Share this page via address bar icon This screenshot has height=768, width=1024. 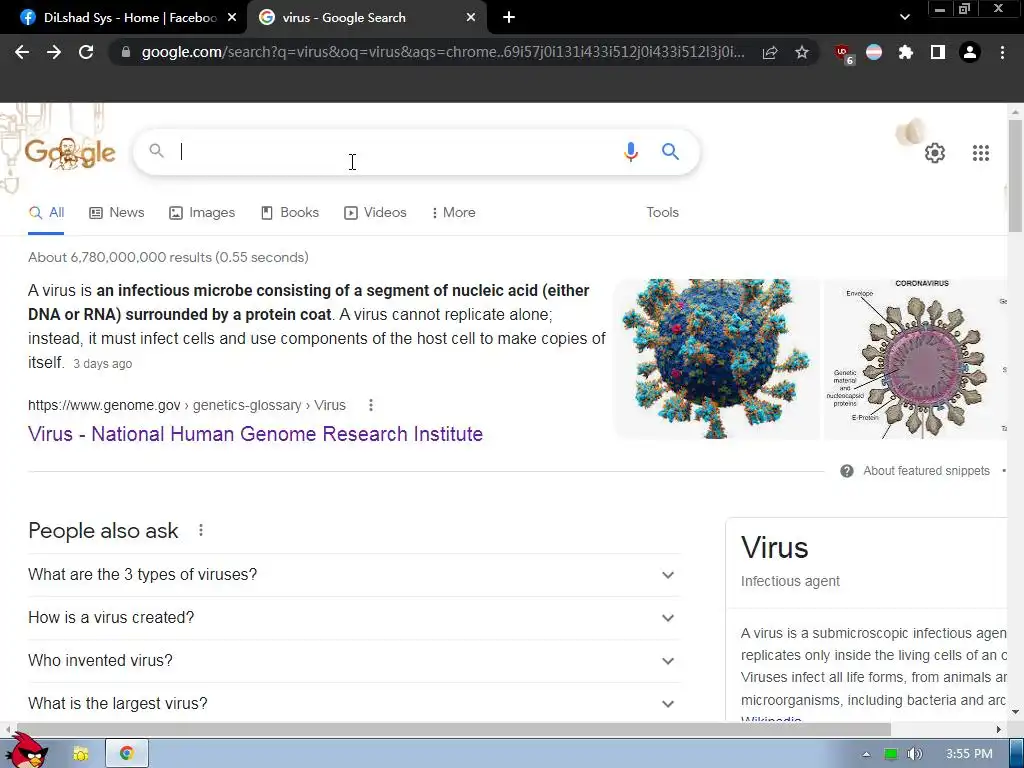click(770, 52)
